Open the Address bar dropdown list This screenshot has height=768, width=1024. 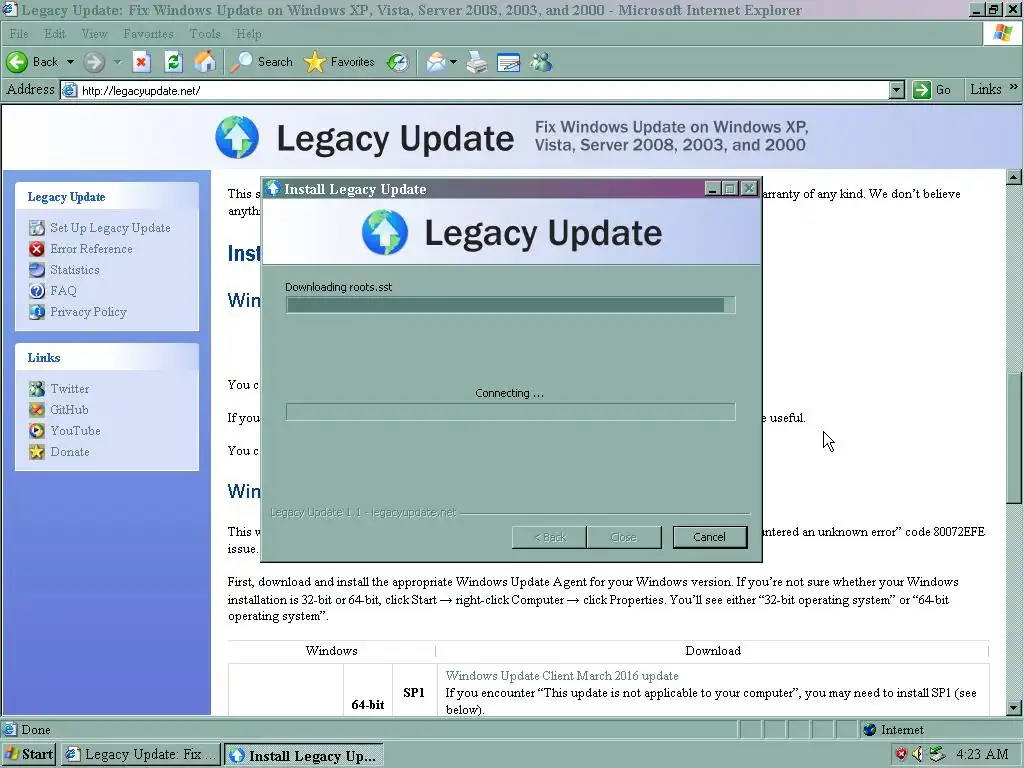897,90
